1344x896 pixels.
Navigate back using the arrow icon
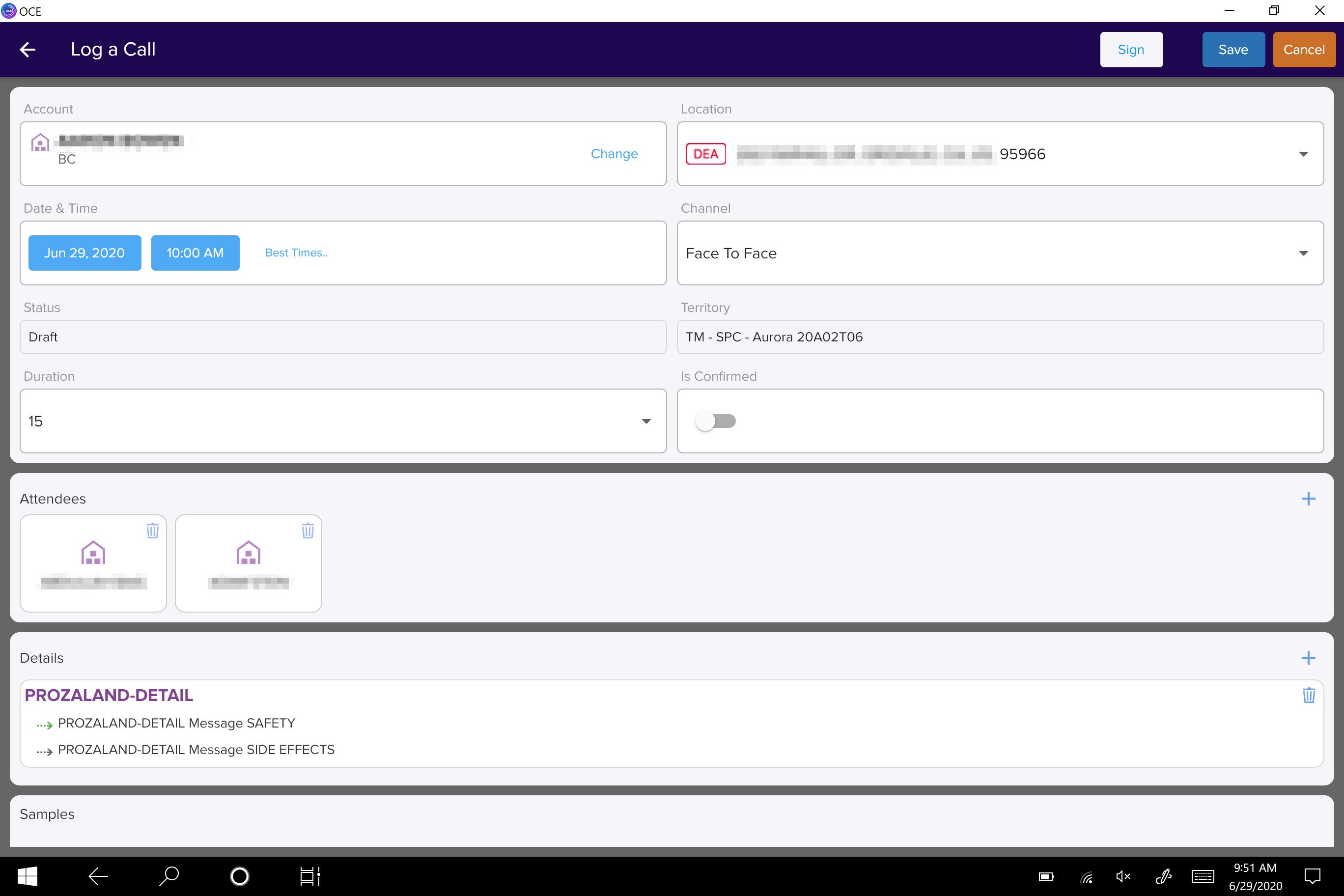click(28, 49)
